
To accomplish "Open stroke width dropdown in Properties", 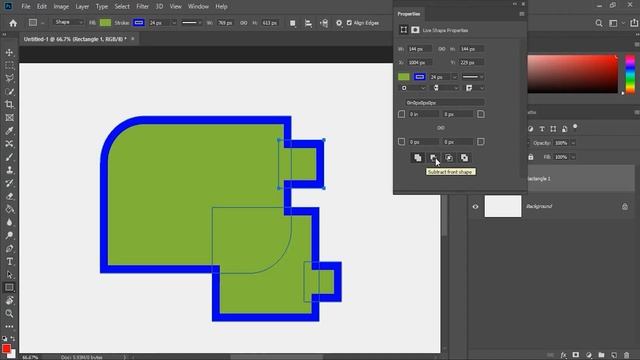I will click(x=454, y=77).
